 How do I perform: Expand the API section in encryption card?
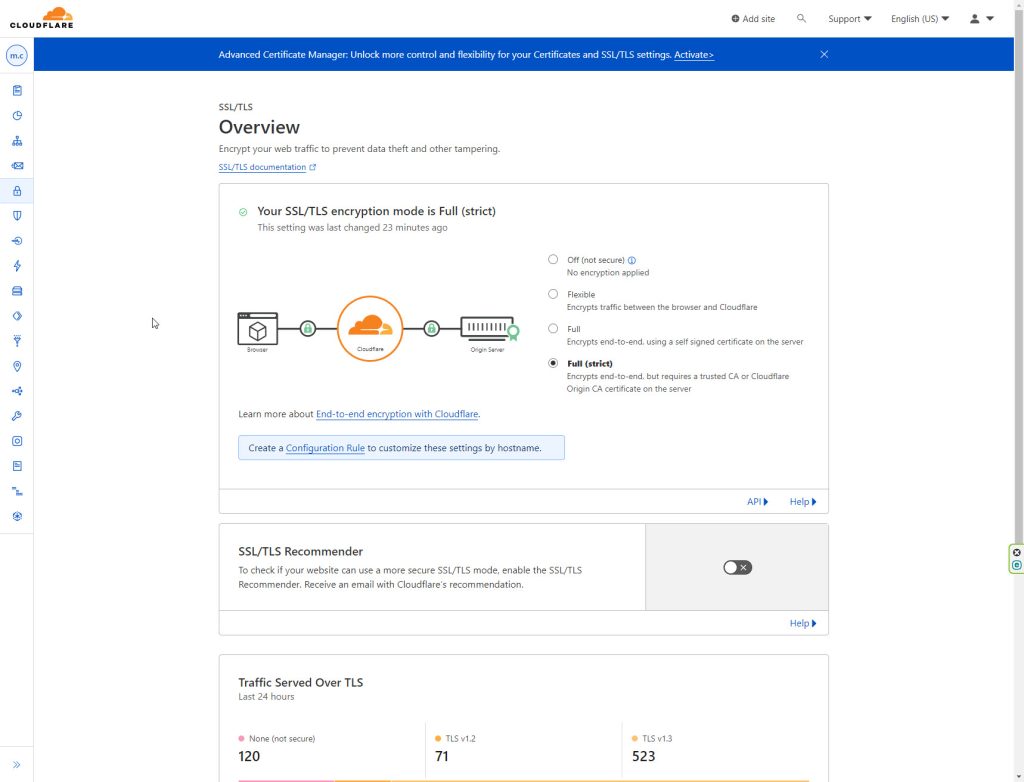point(758,502)
